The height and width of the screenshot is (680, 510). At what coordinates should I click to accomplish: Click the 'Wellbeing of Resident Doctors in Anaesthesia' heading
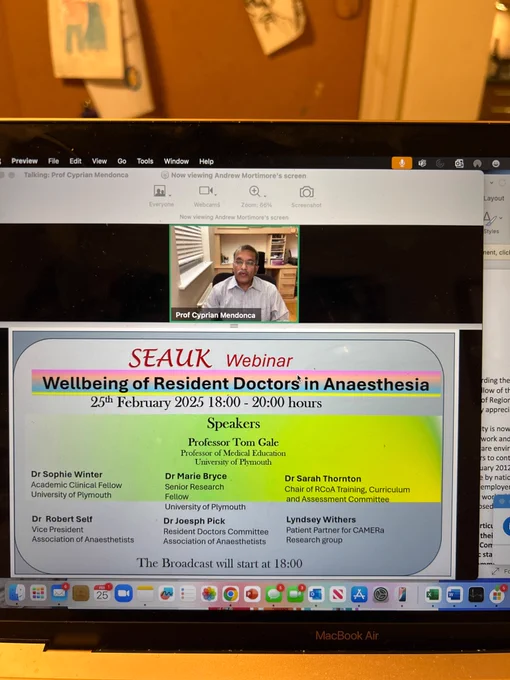[x=236, y=384]
